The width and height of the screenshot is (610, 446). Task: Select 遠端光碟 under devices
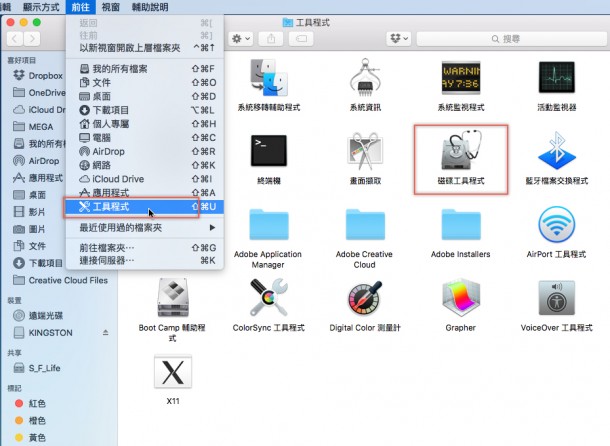[x=38, y=316]
